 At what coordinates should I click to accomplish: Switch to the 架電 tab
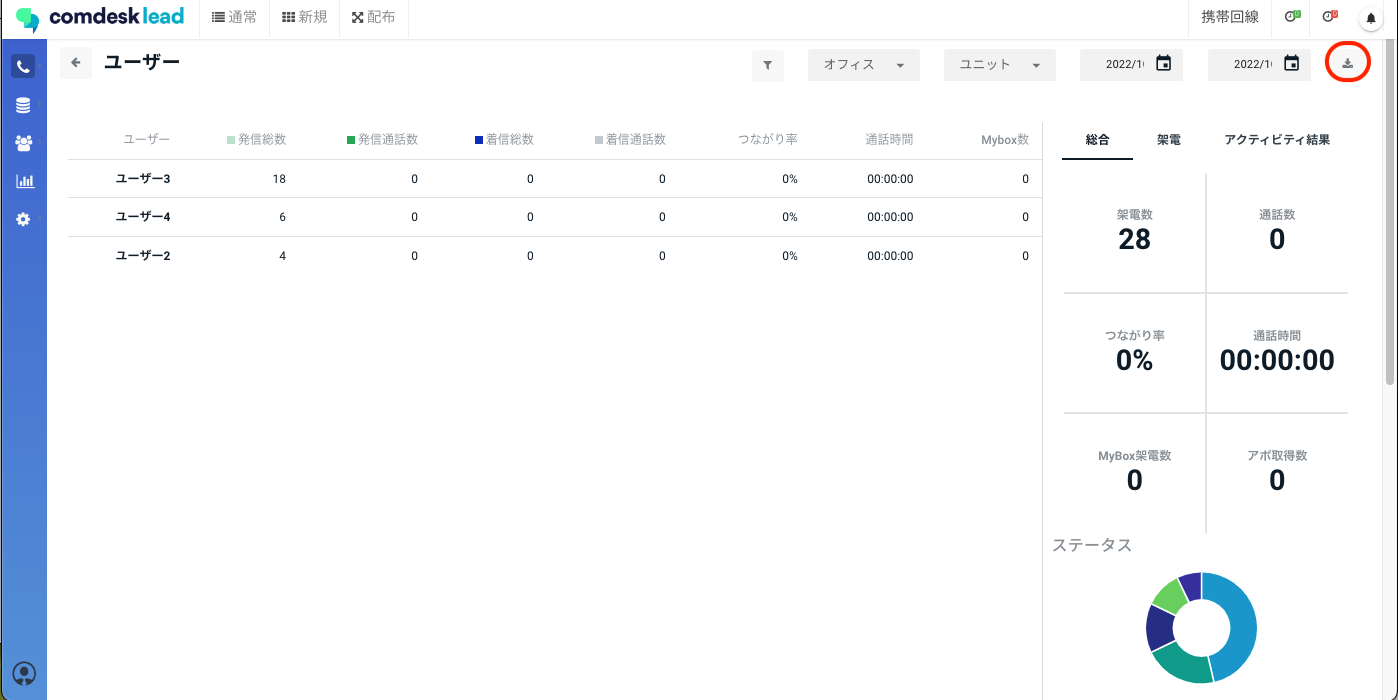pyautogui.click(x=1168, y=140)
